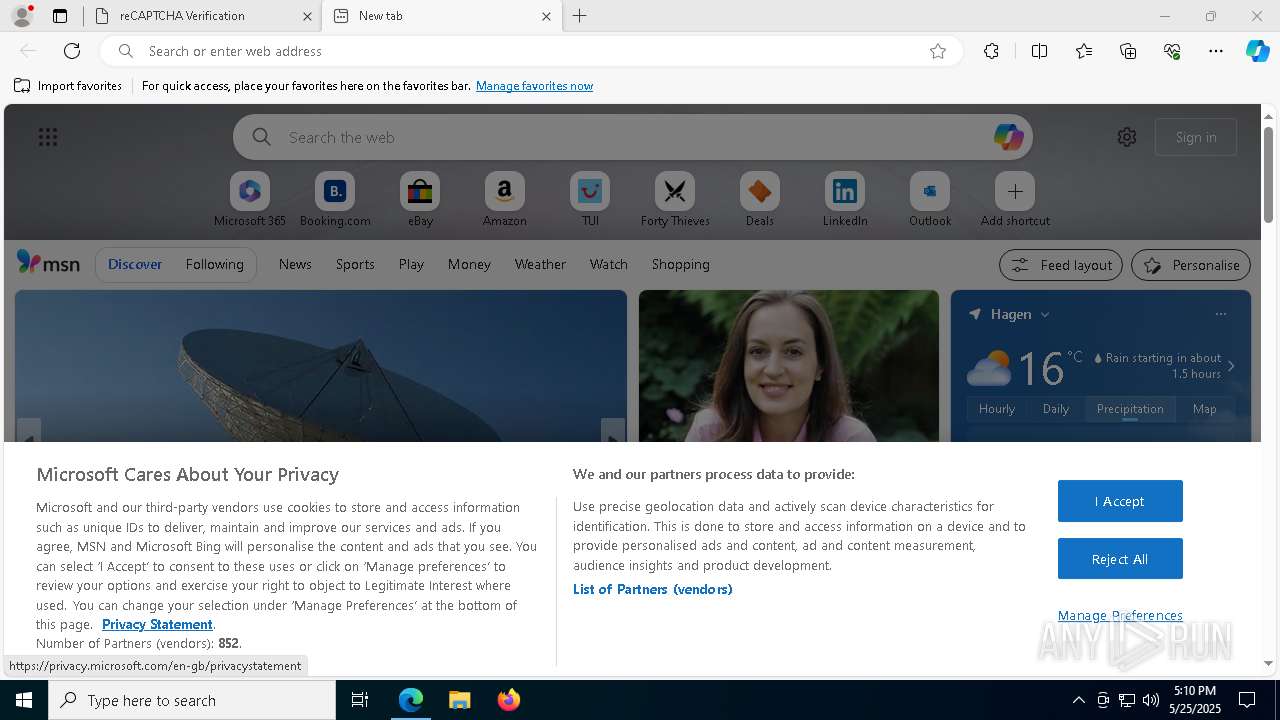Open Windows Start menu
Screen dimensions: 1280x720
click(x=24, y=700)
